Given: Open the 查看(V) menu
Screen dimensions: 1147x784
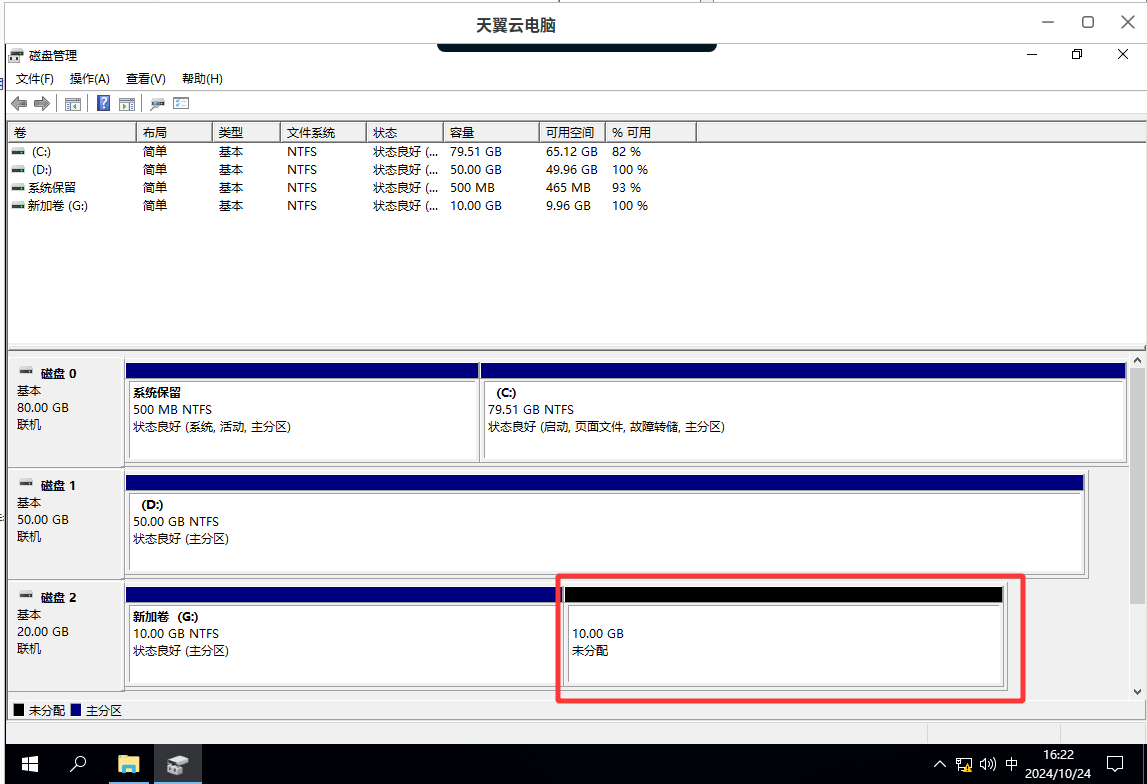Looking at the screenshot, I should pos(145,79).
